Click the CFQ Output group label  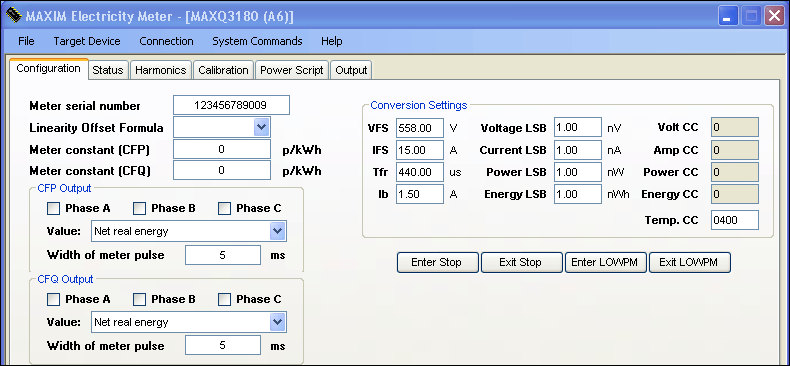(x=65, y=279)
